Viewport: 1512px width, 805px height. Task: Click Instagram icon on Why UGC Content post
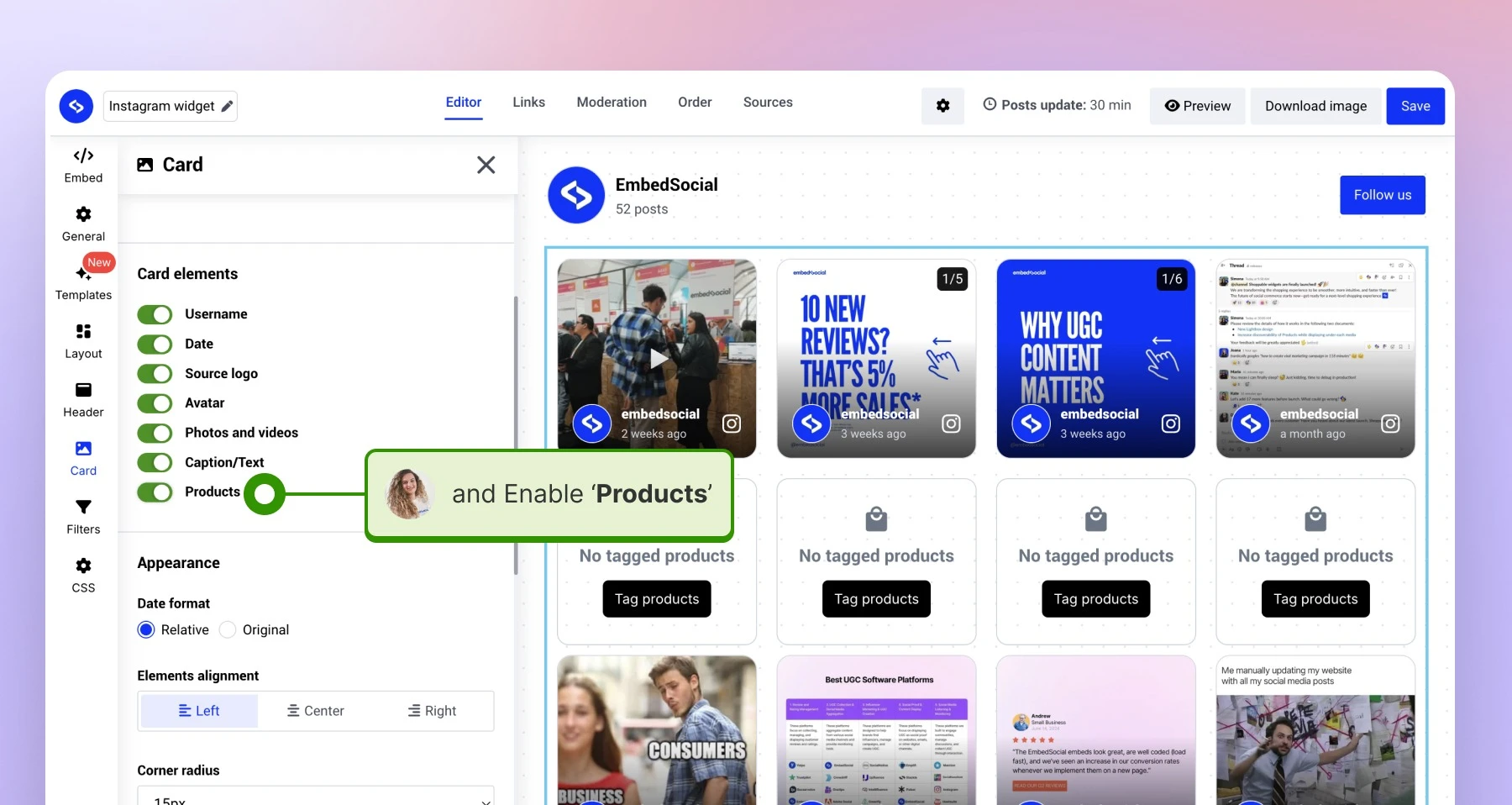tap(1171, 424)
